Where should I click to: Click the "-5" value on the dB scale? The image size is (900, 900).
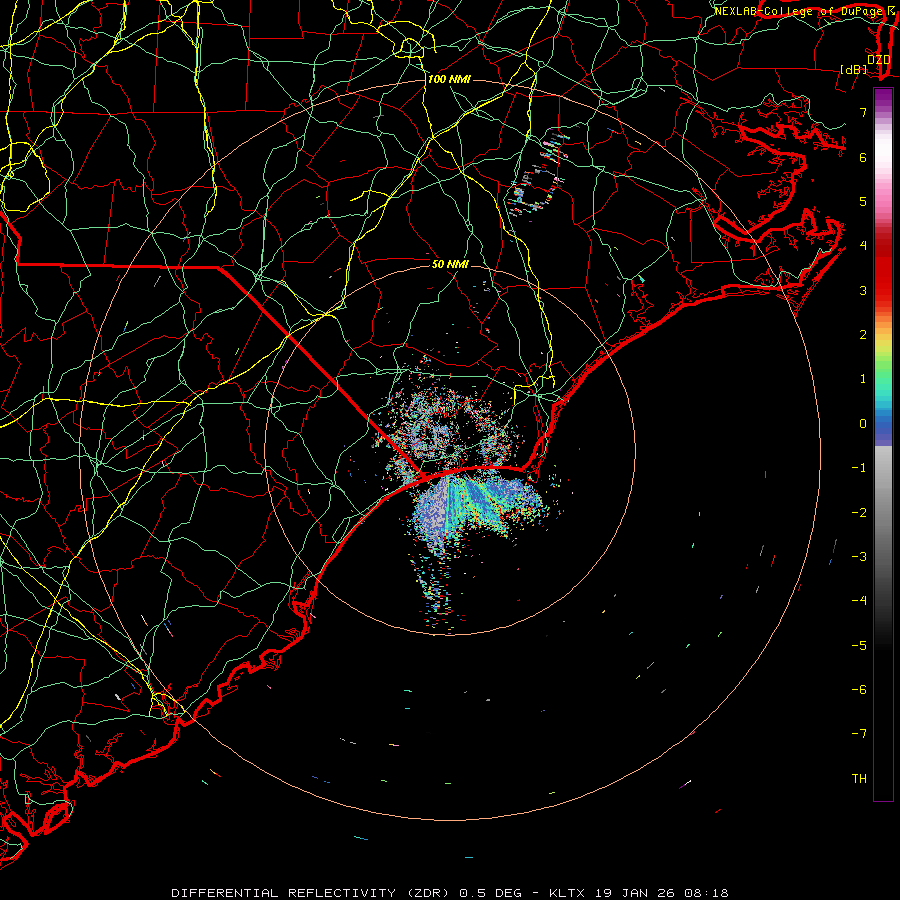859,646
